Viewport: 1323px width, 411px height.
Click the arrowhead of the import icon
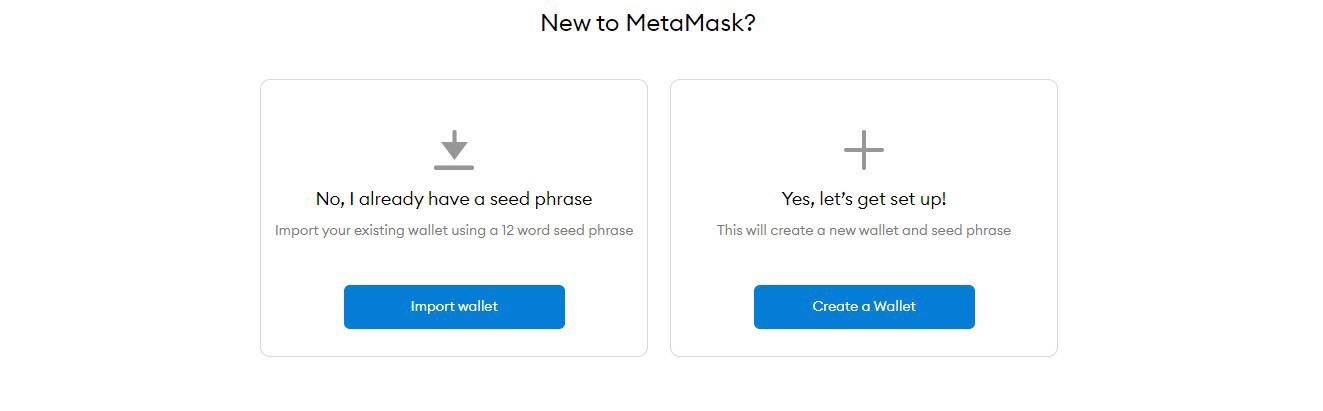(454, 152)
